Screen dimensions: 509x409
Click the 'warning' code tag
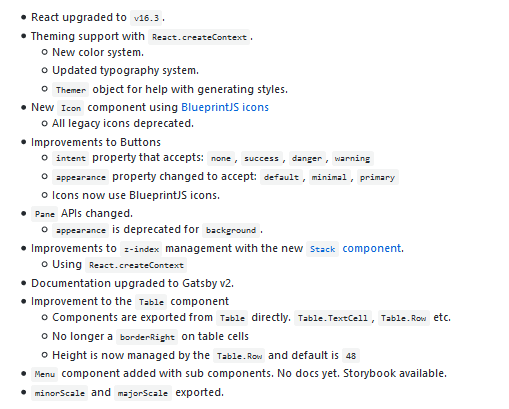(x=353, y=158)
